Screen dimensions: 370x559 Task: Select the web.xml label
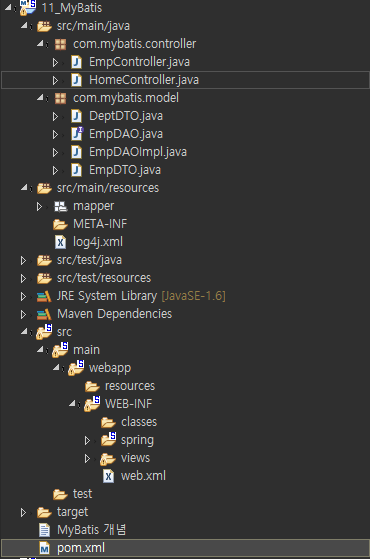pos(143,476)
